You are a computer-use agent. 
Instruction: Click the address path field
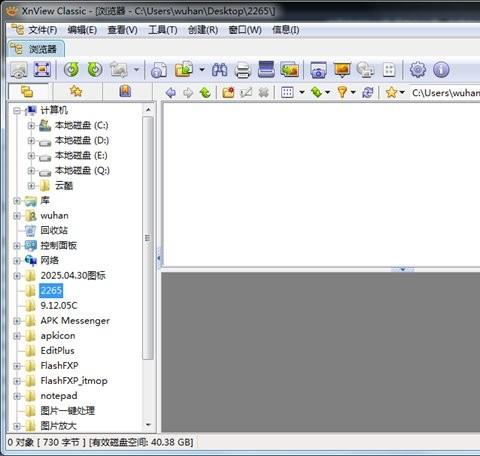tap(445, 92)
